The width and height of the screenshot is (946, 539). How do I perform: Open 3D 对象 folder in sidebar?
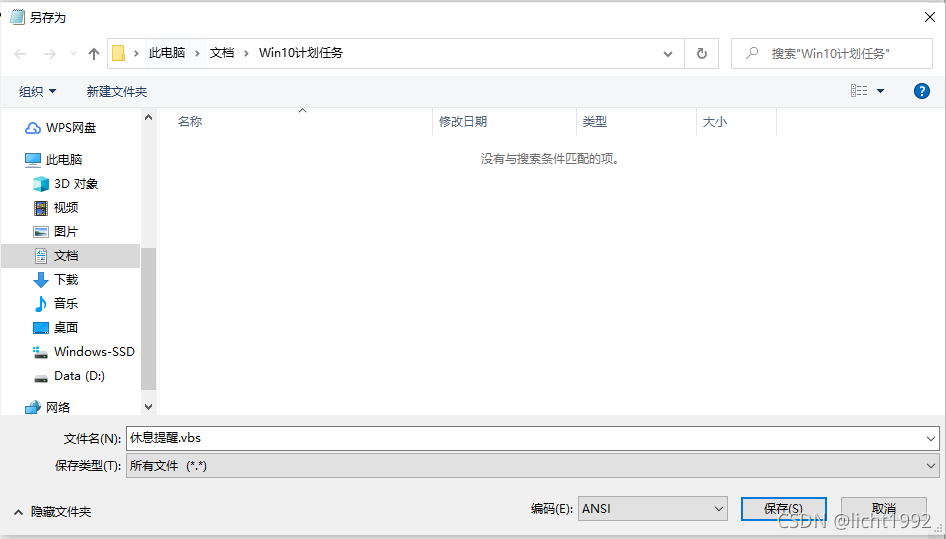pyautogui.click(x=65, y=183)
